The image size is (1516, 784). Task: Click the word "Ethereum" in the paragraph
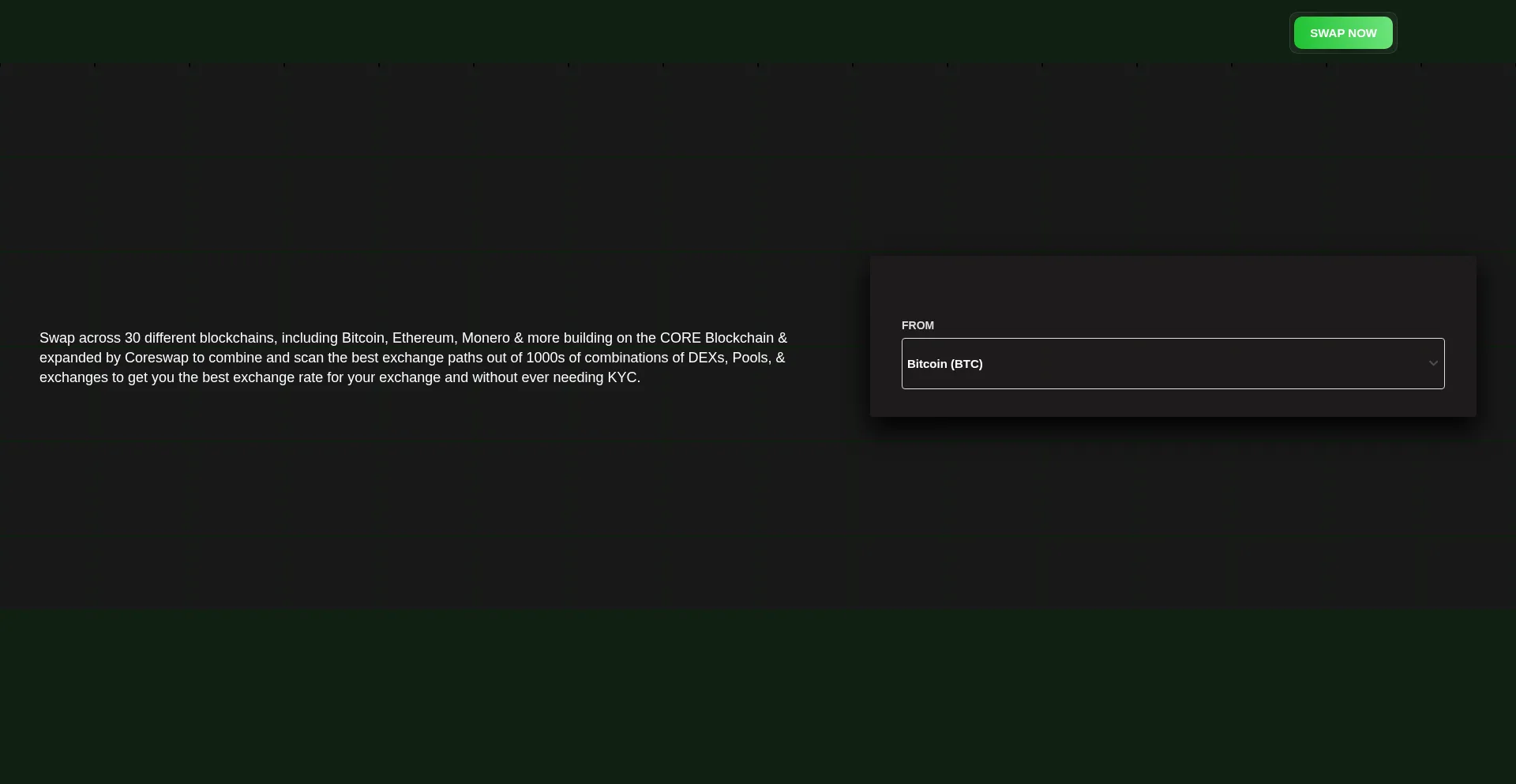point(423,338)
